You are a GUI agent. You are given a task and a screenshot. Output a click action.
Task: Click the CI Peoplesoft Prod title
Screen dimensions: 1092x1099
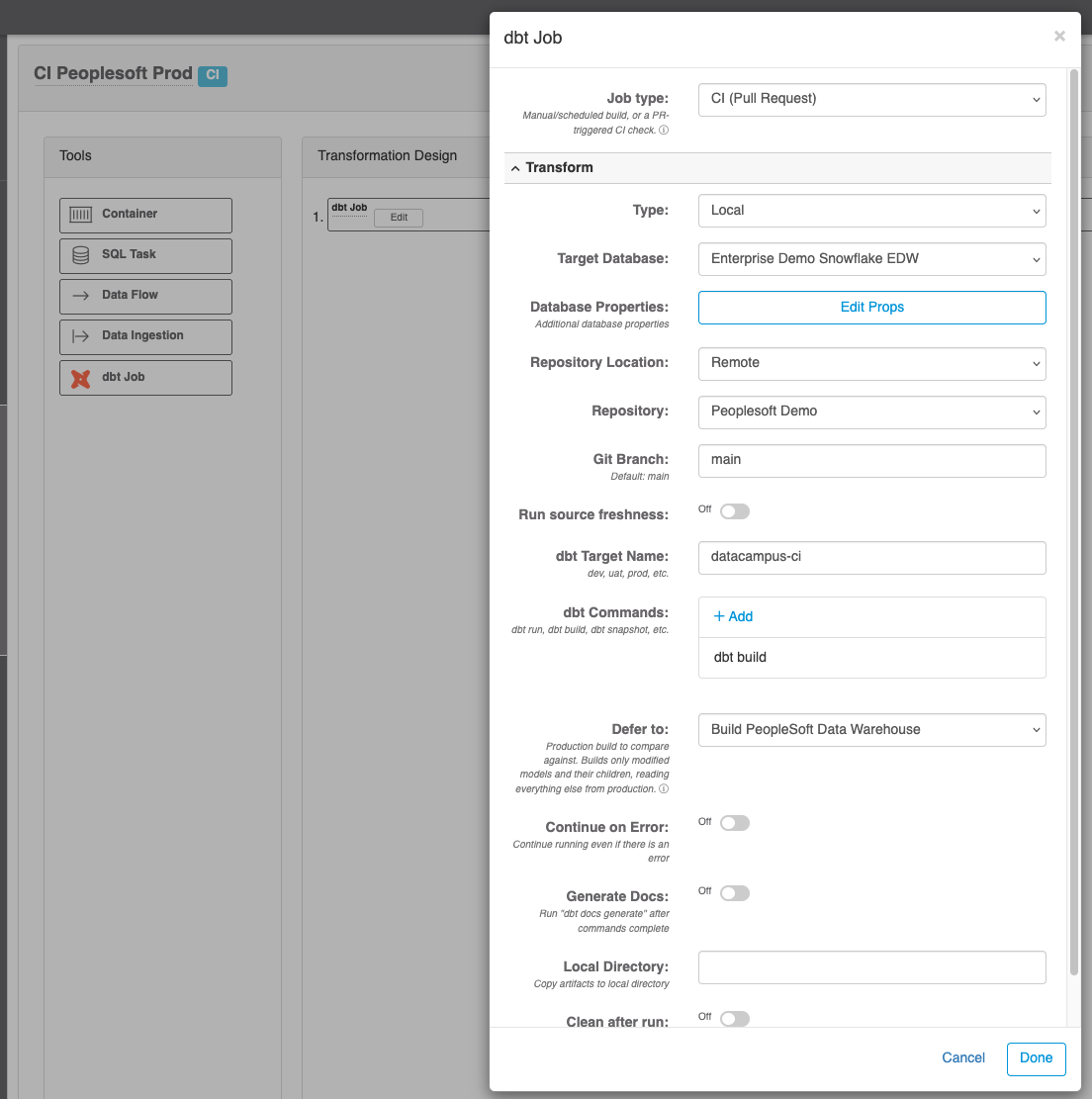point(113,73)
